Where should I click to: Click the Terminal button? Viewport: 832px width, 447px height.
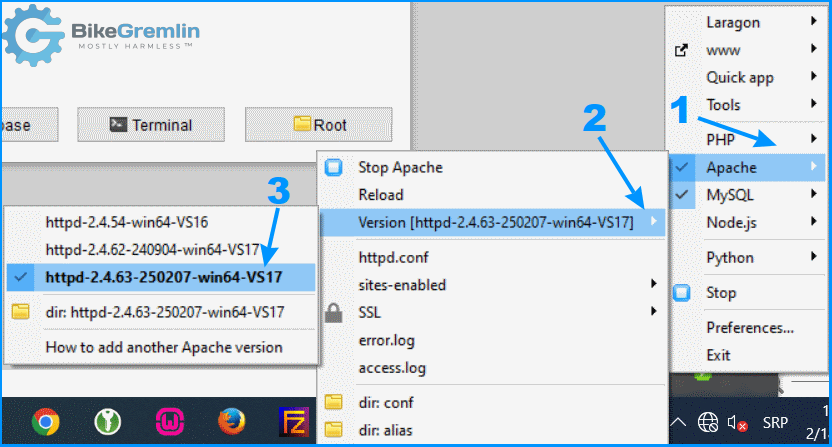click(151, 125)
